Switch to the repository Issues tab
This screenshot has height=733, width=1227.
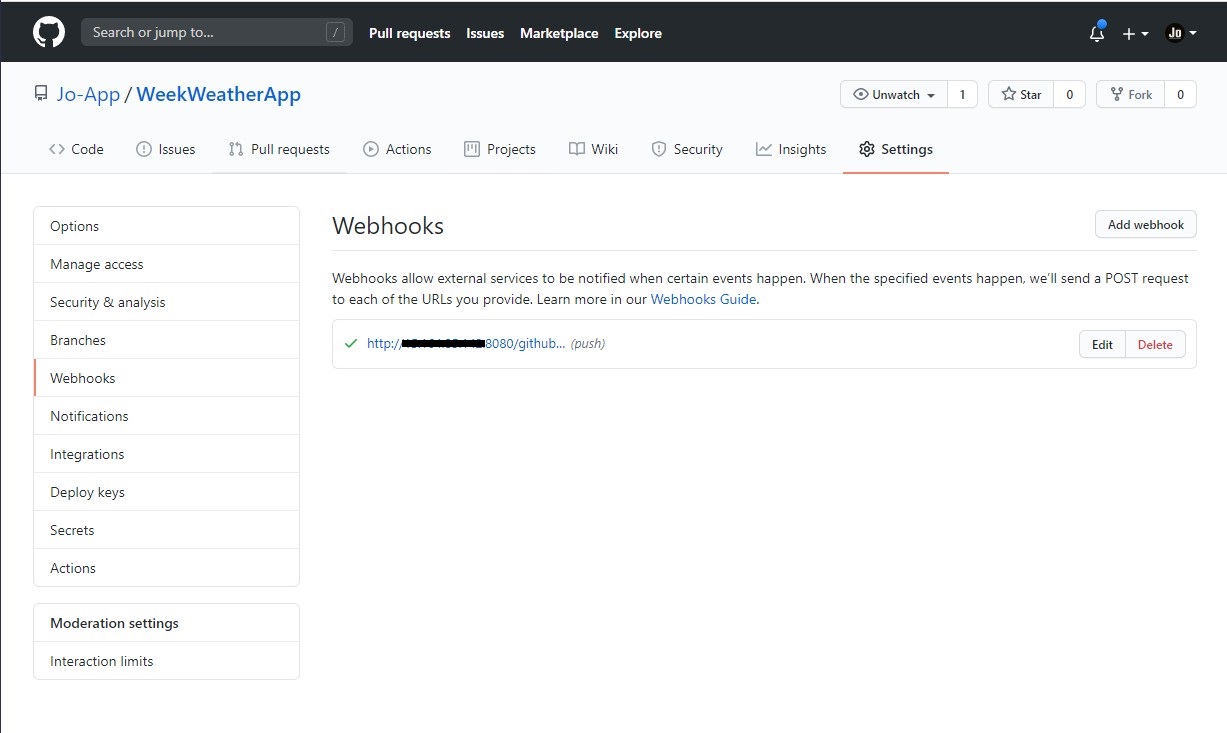click(x=166, y=149)
